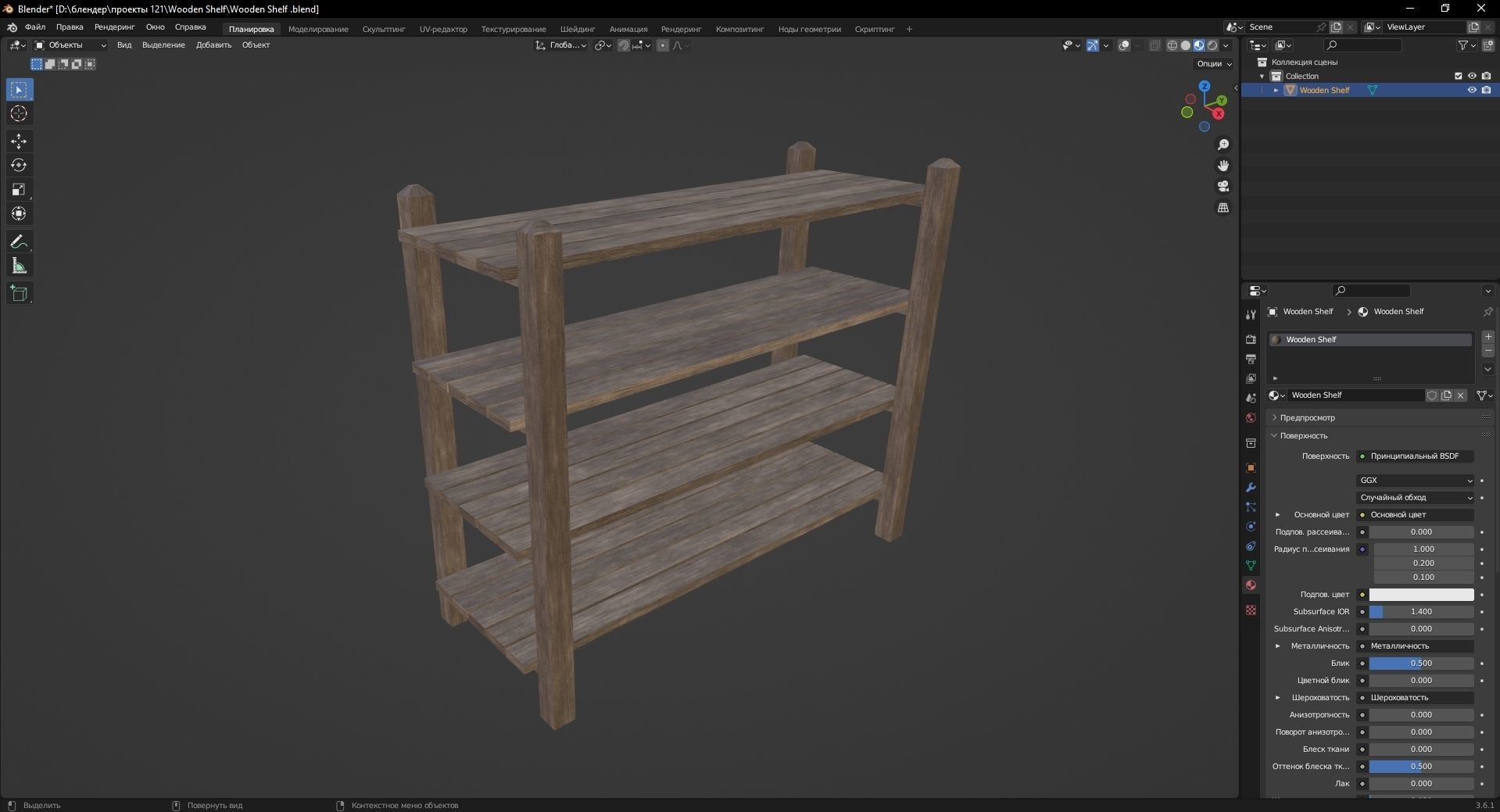Open the Texture properties checker tab
The height and width of the screenshot is (812, 1500).
1251,610
